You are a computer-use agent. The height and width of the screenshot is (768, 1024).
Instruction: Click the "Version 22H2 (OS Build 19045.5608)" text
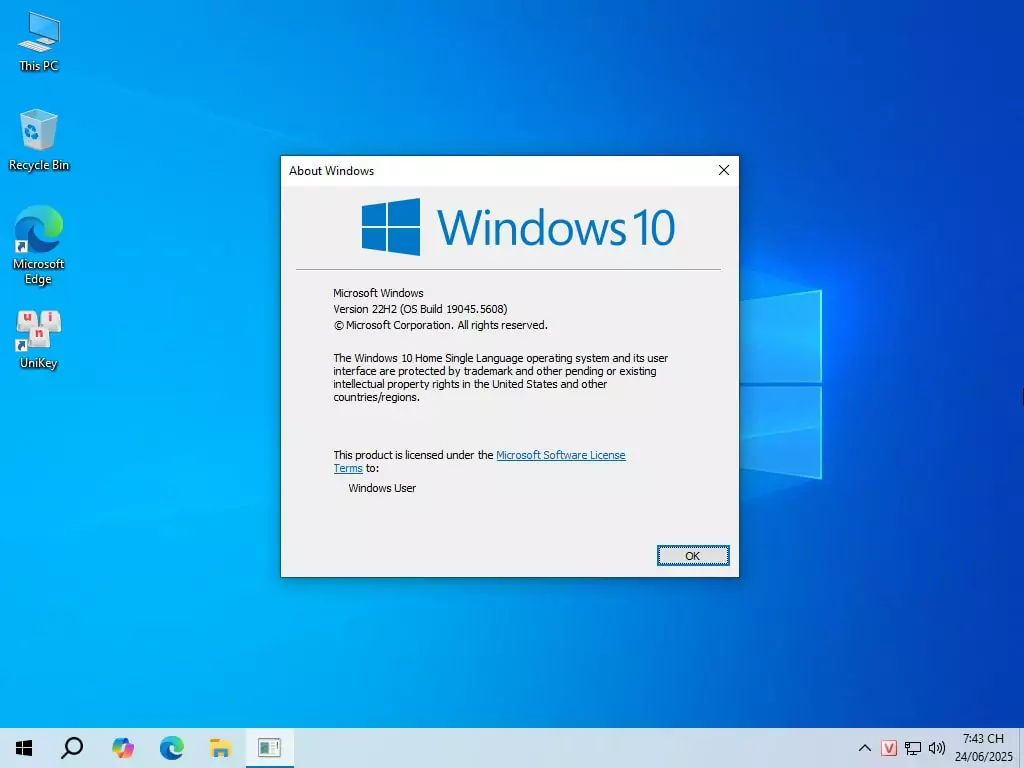coord(420,309)
